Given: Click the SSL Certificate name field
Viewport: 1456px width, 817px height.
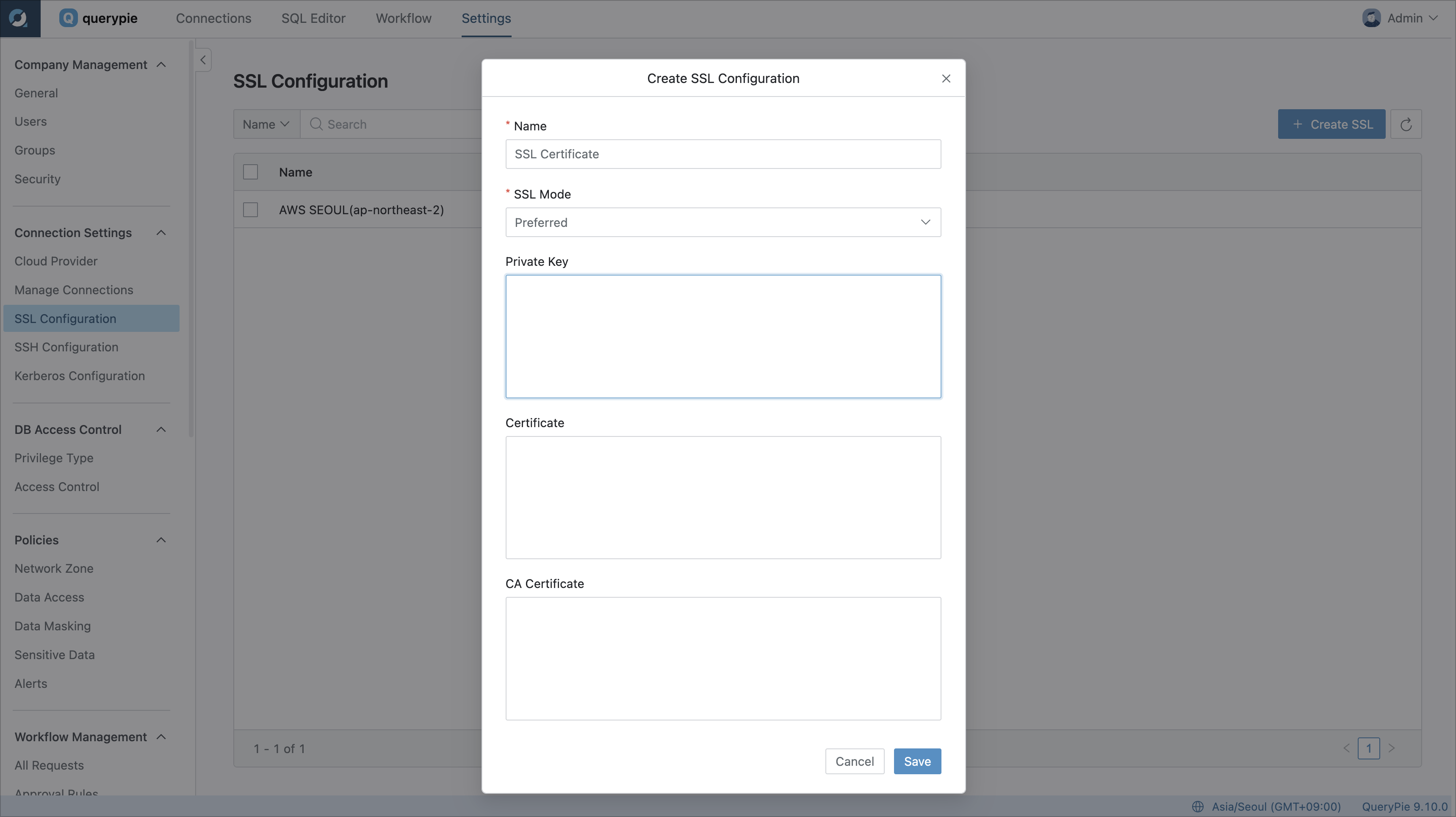Looking at the screenshot, I should pos(723,154).
